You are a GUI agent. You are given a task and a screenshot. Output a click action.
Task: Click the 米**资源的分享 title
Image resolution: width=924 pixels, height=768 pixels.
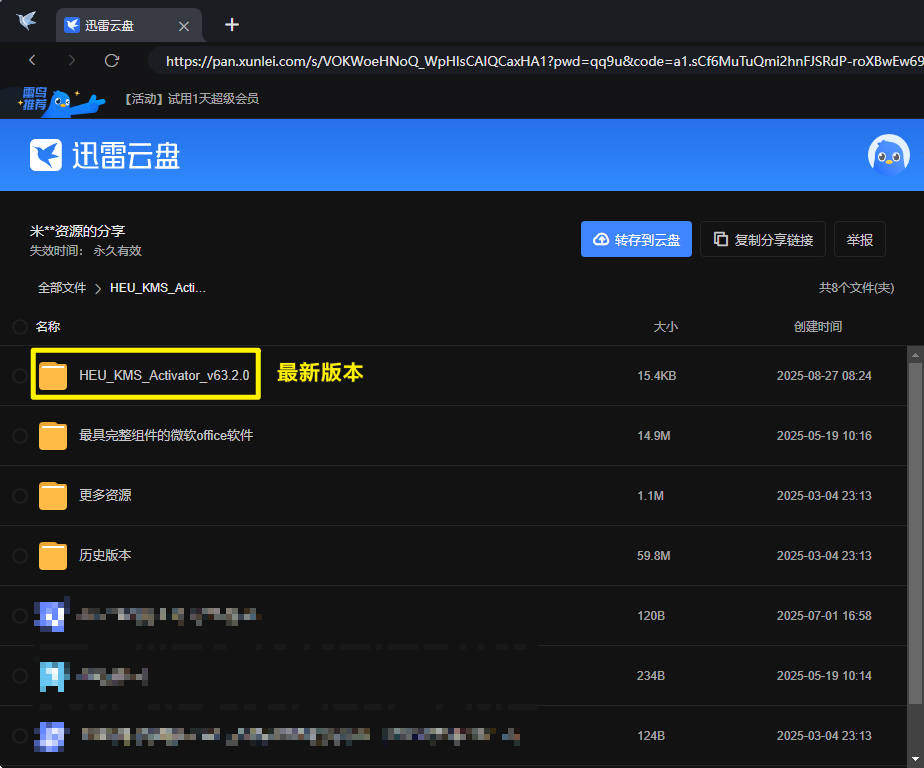(x=77, y=231)
